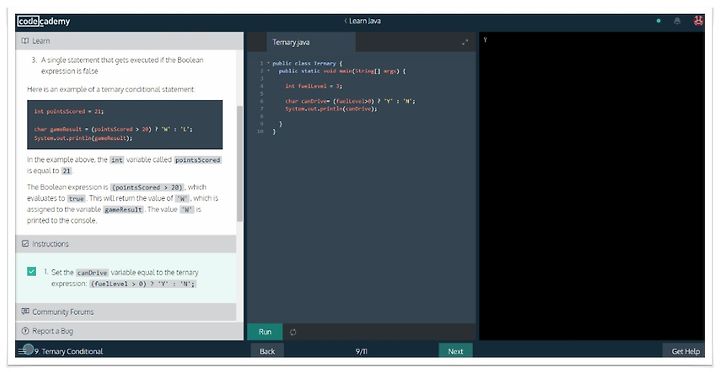Open the user profile avatar
This screenshot has width=720, height=372.
[x=698, y=21]
